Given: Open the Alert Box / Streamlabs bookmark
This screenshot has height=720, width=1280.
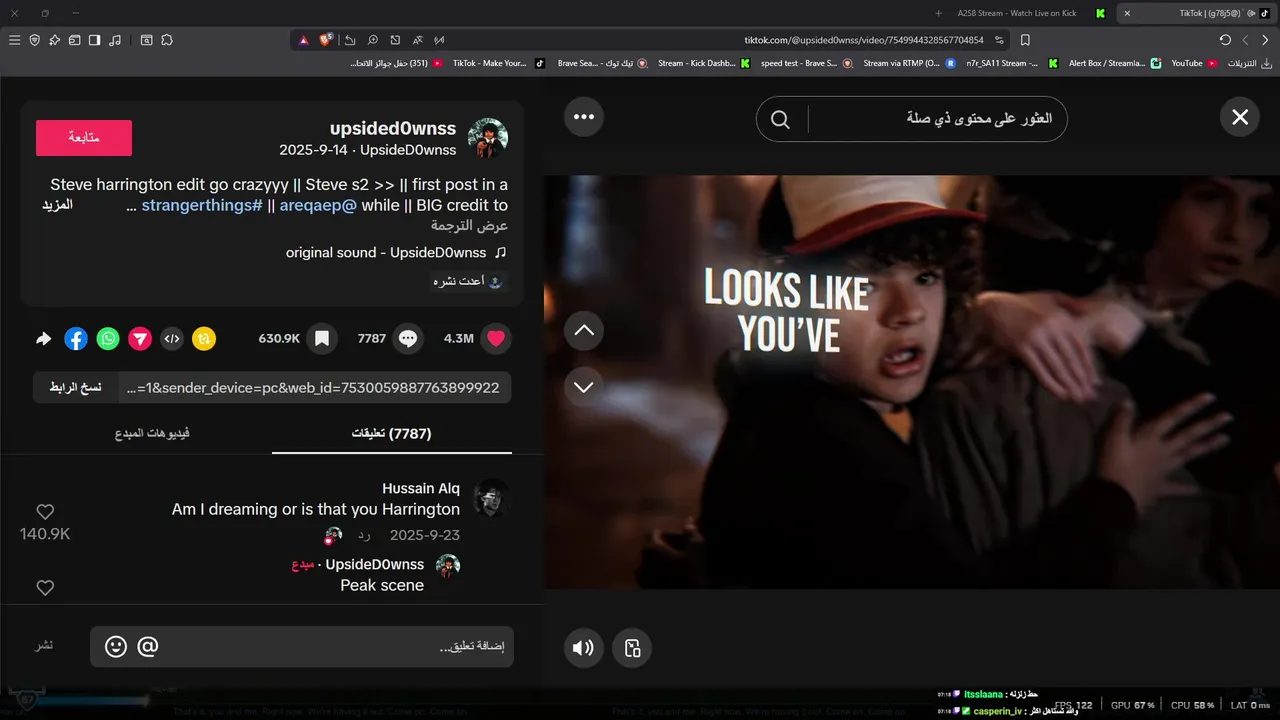Looking at the screenshot, I should pyautogui.click(x=1115, y=63).
